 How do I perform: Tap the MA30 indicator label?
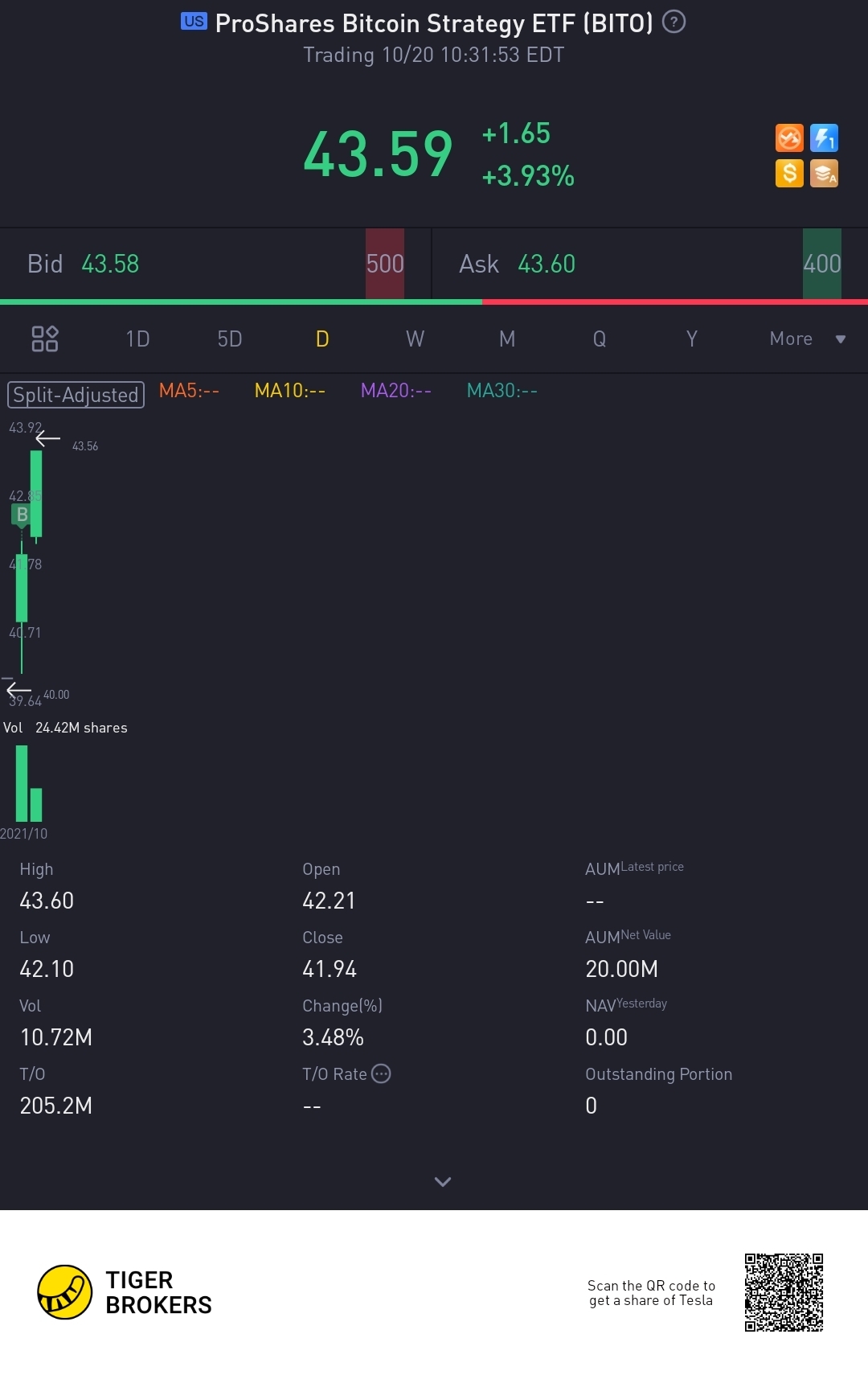(x=502, y=391)
